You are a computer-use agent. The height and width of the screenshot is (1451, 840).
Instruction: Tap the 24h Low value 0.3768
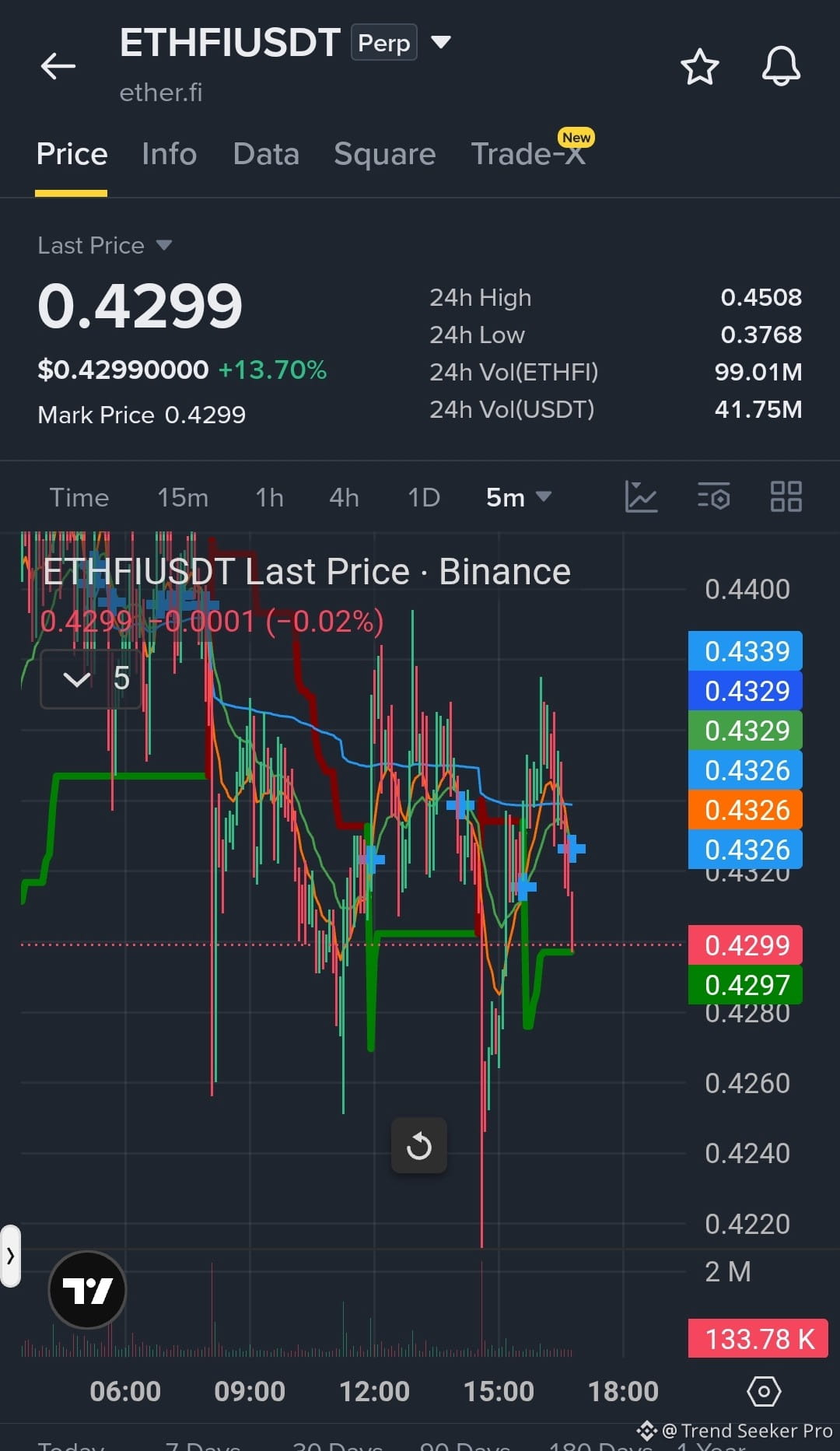point(761,335)
